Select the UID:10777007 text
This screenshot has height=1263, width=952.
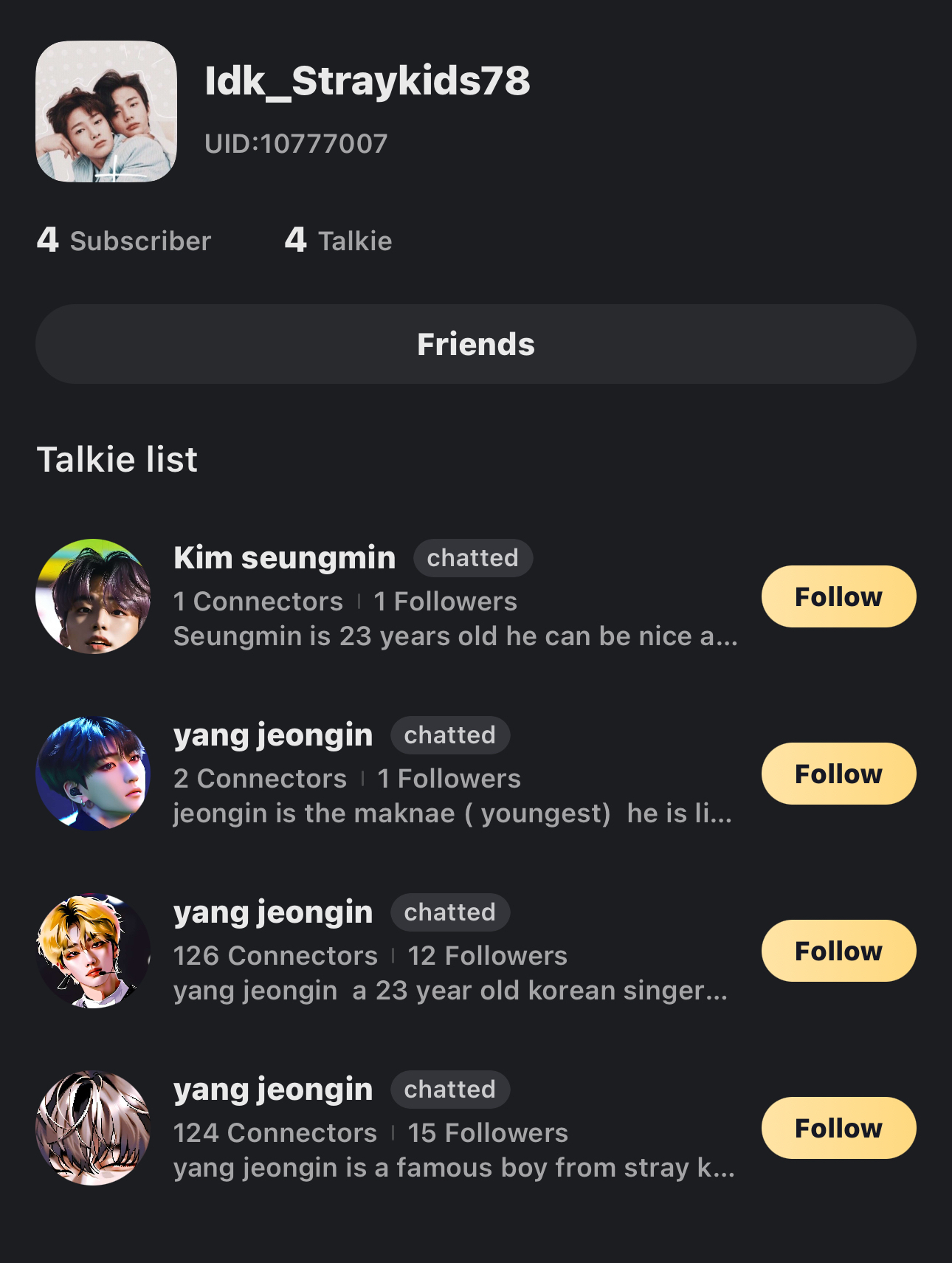(x=296, y=144)
